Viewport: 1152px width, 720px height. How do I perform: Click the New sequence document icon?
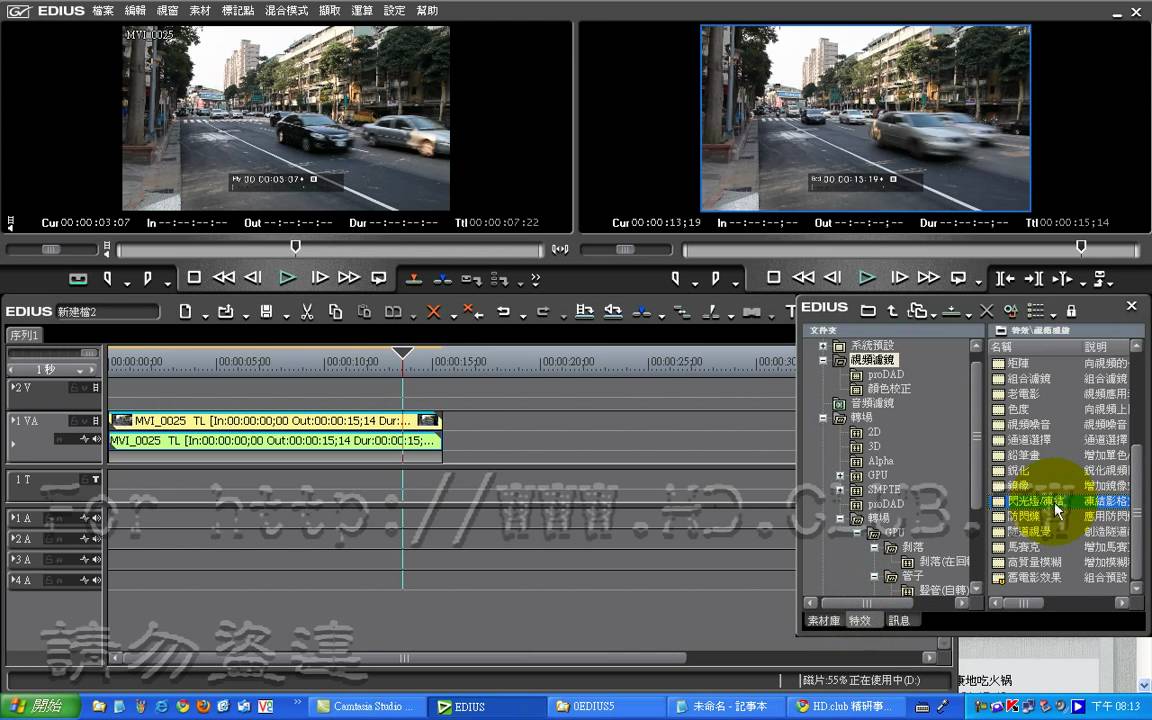click(185, 312)
